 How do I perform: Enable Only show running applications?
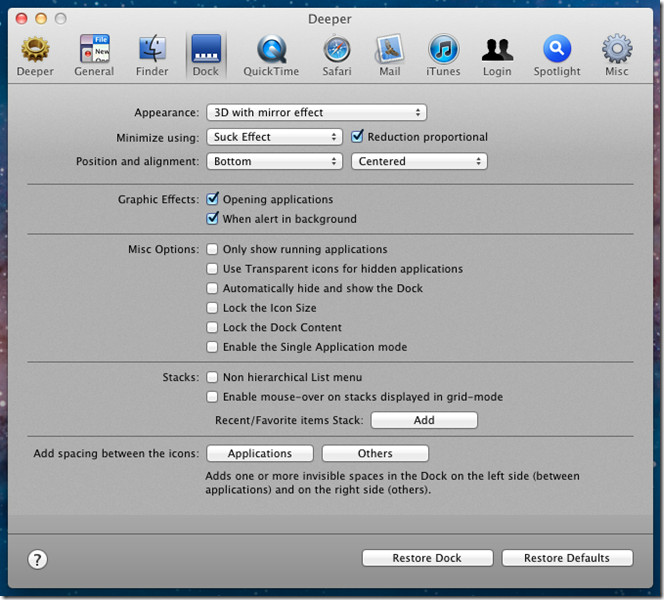pos(212,250)
